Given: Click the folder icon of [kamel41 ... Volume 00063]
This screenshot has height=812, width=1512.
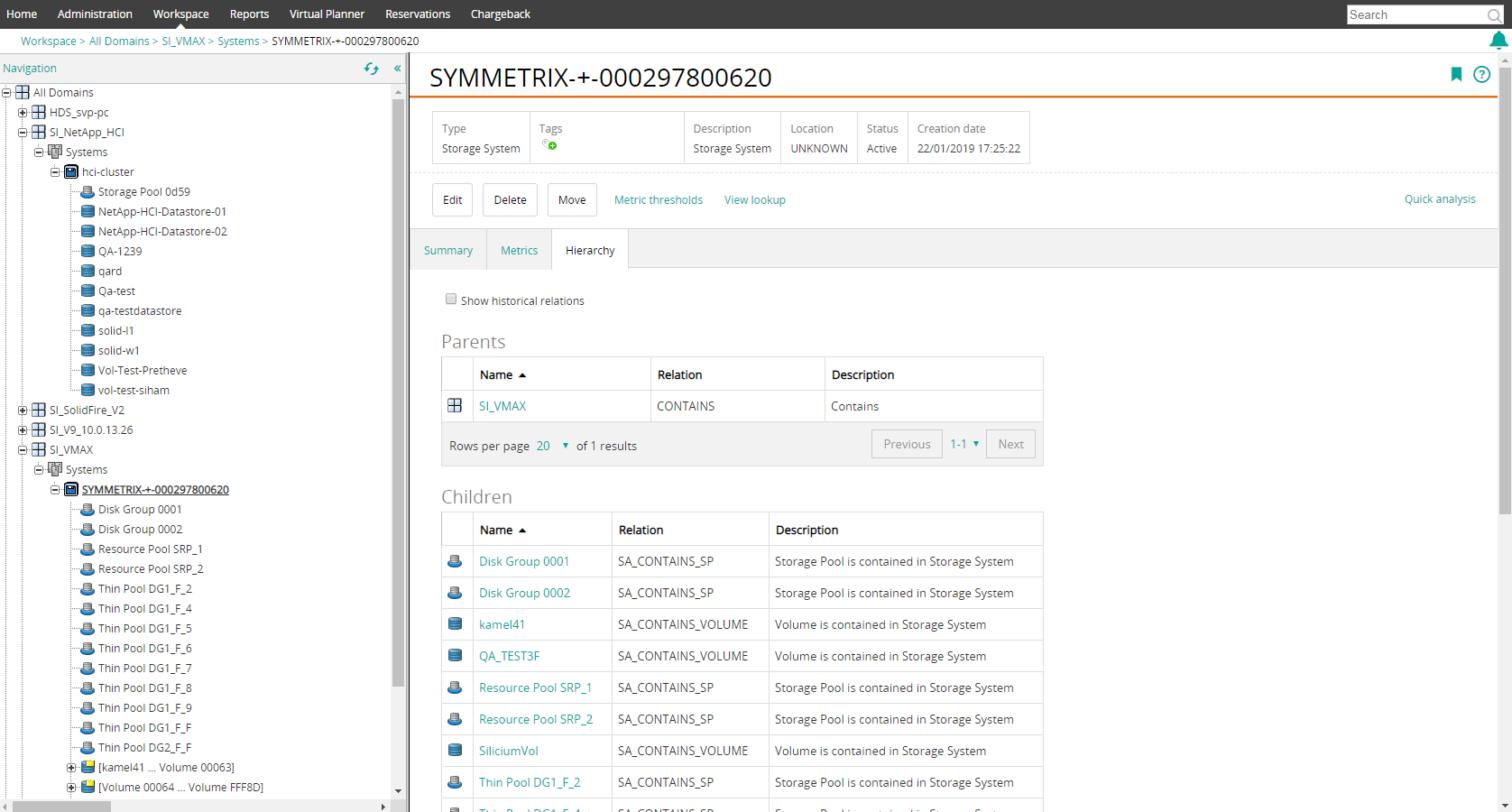Looking at the screenshot, I should tap(88, 767).
